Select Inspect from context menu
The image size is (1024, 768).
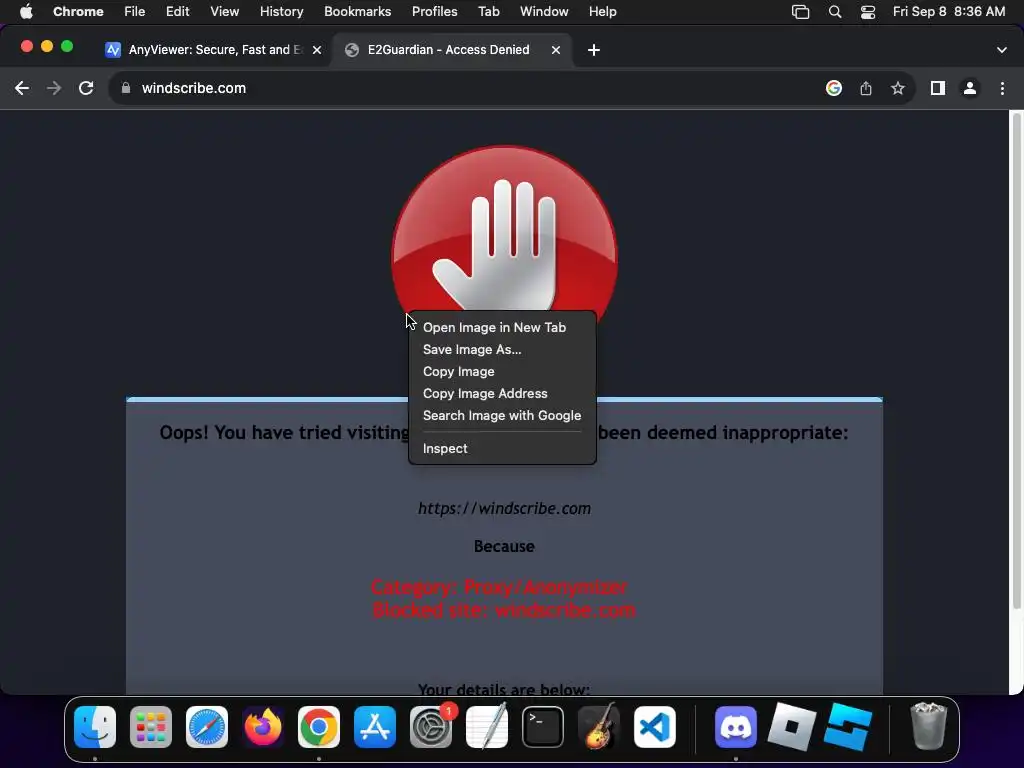445,449
